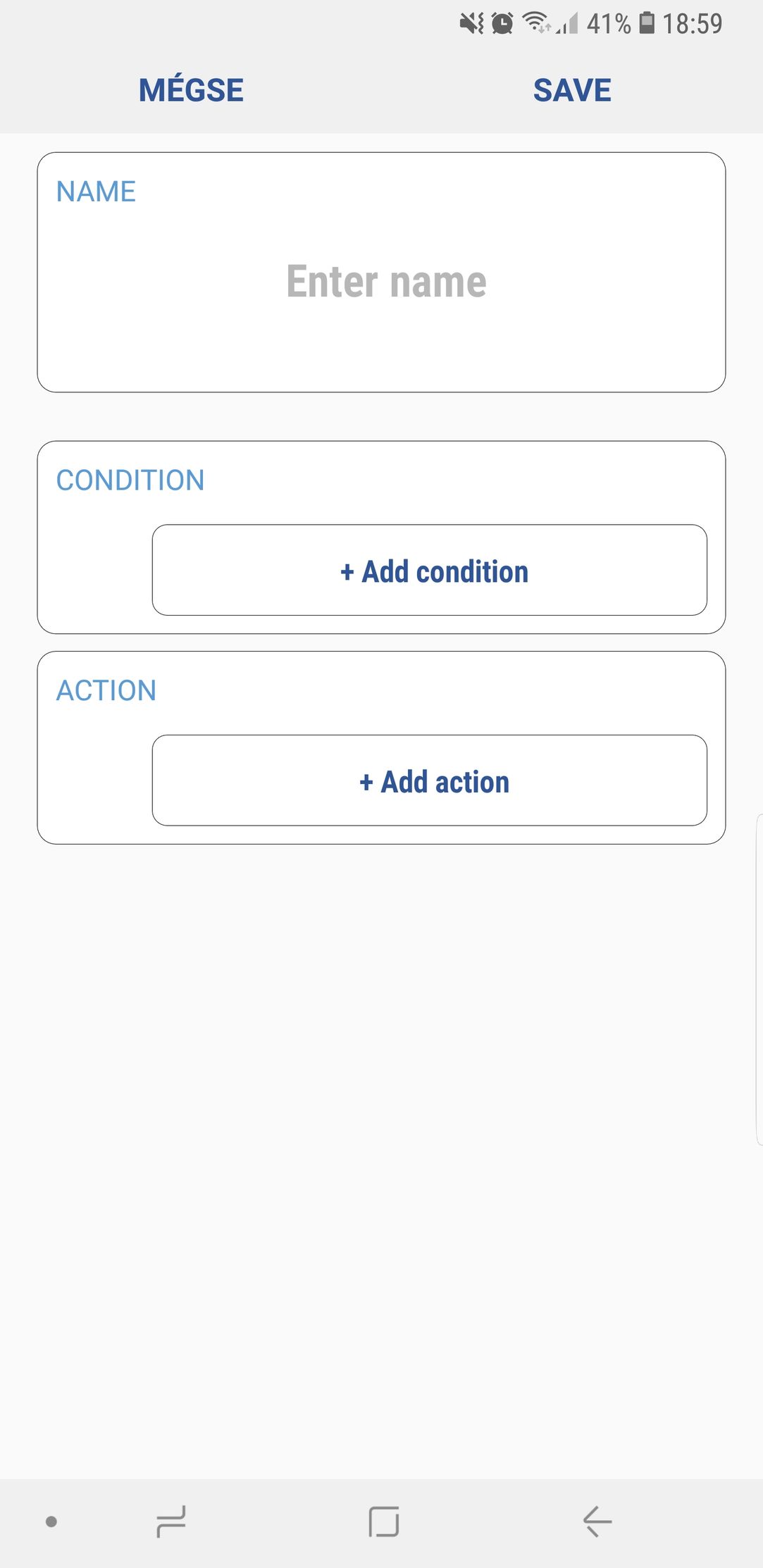Tap the mobile signal strength icon
Screen dimensions: 763x1568
[x=567, y=25]
